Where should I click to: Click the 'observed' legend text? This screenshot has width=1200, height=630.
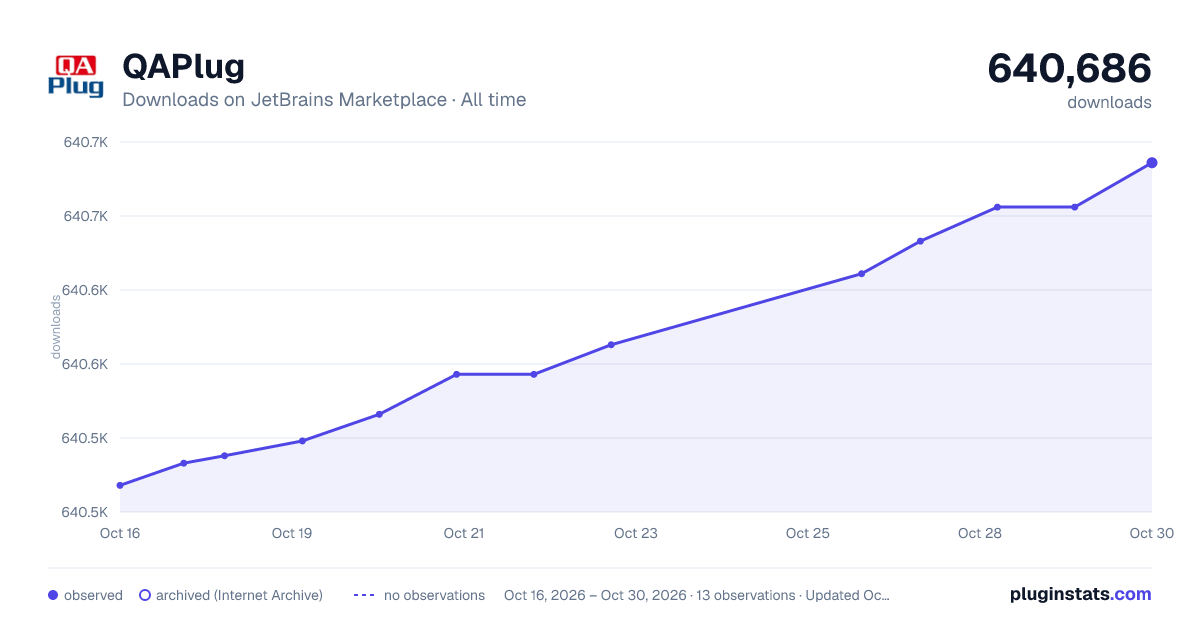[93, 595]
